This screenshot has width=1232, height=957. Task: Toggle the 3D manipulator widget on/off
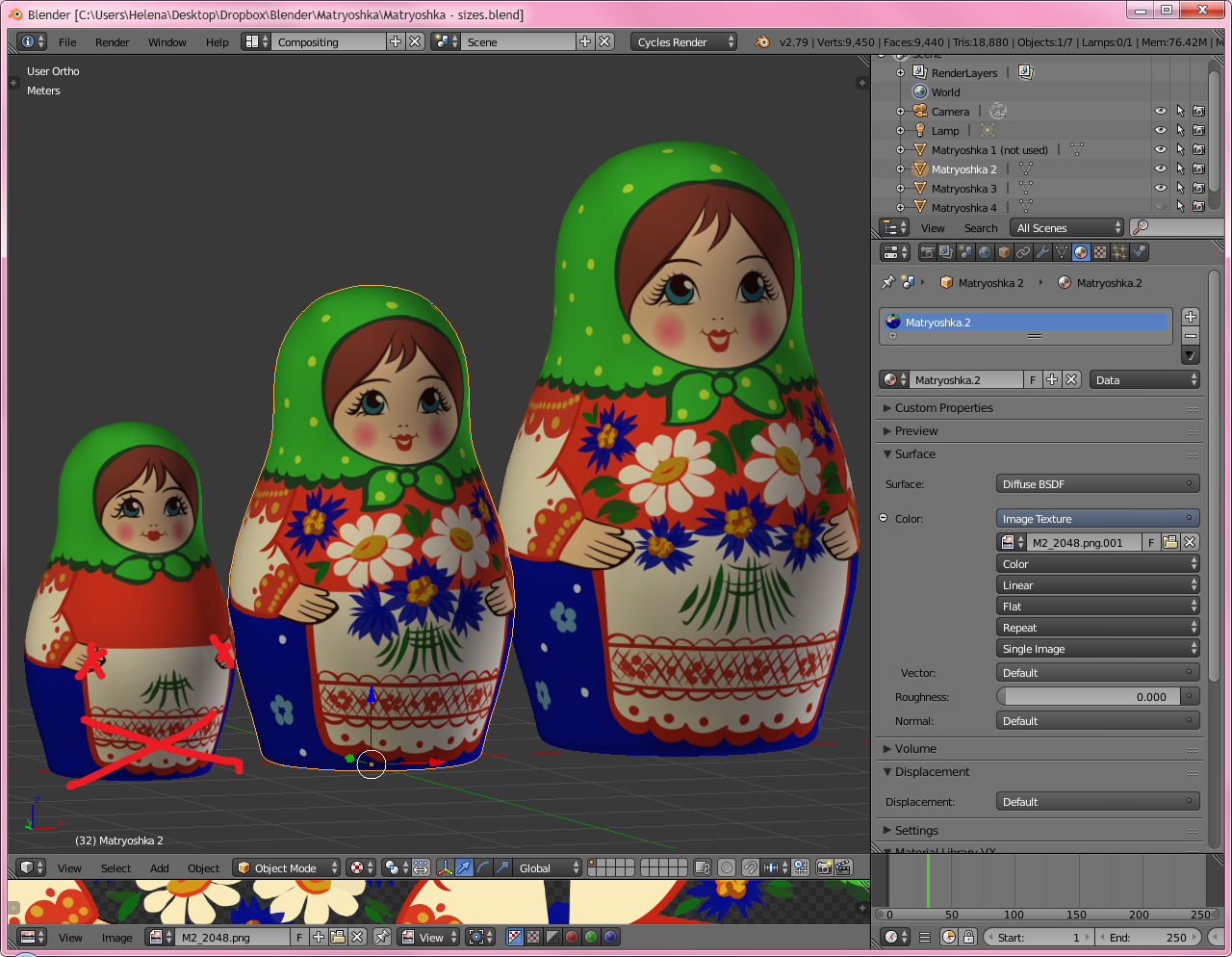[x=445, y=867]
